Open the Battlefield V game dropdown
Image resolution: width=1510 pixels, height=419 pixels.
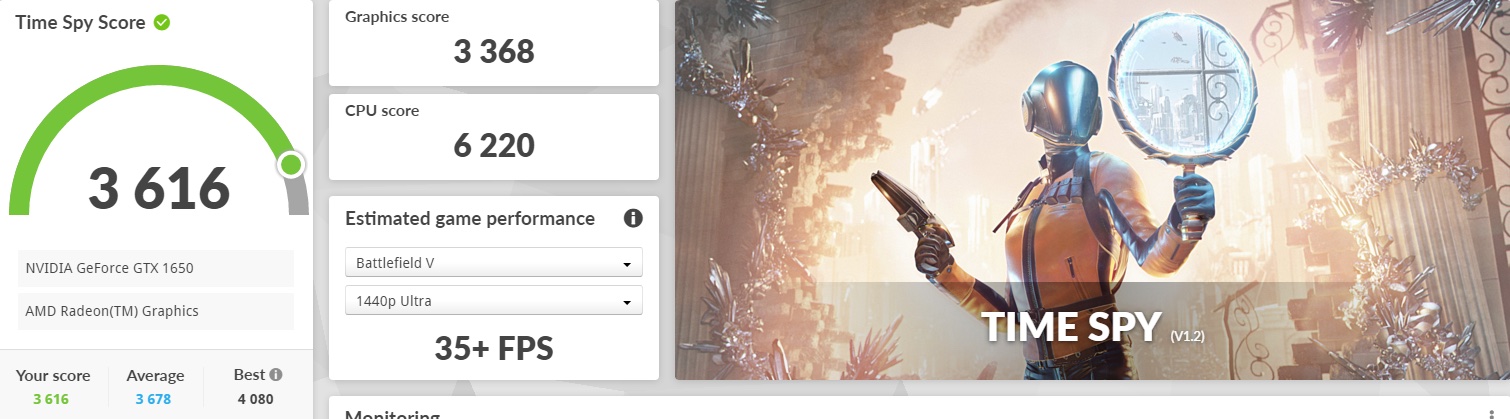tap(494, 263)
